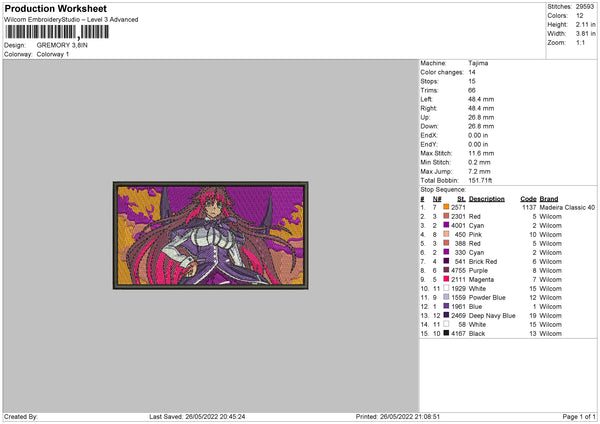Click the Page 1 of 1 indicator

click(579, 416)
